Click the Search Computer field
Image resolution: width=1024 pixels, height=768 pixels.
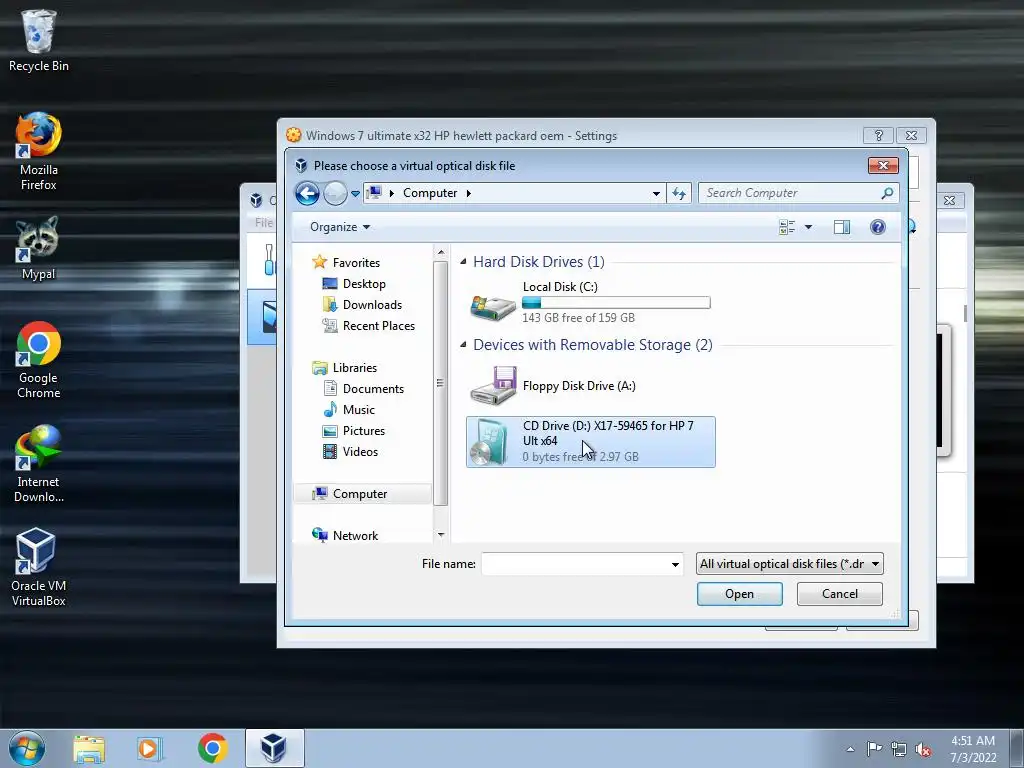[790, 193]
